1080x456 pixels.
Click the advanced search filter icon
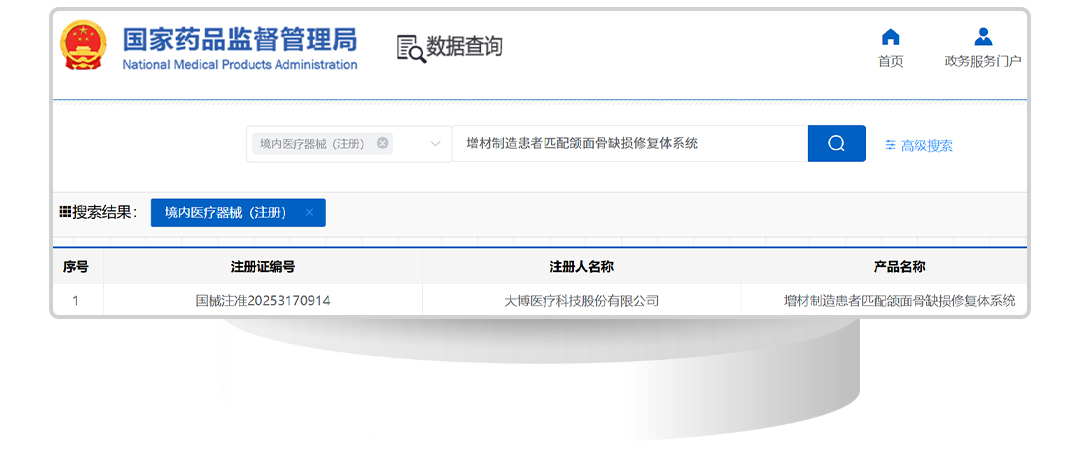point(891,145)
